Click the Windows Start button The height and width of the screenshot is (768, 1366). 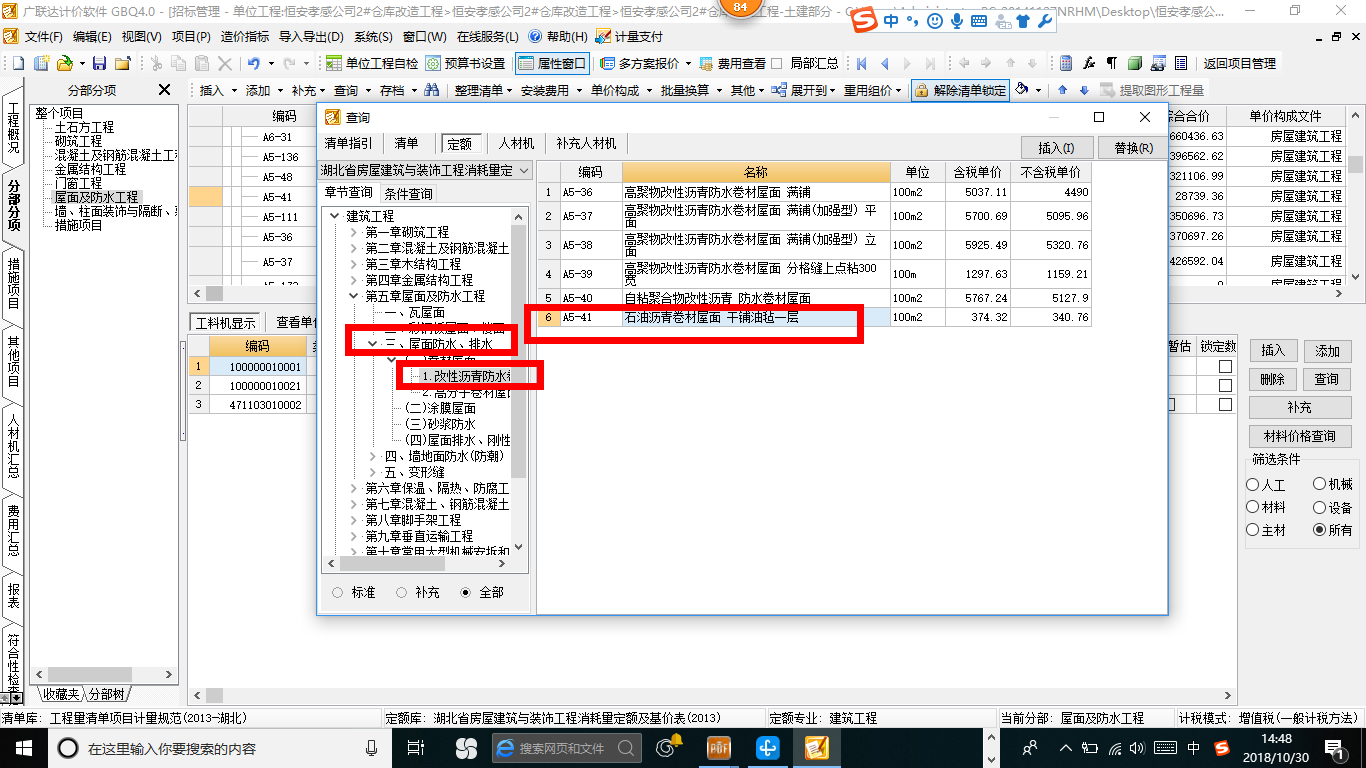tap(22, 748)
